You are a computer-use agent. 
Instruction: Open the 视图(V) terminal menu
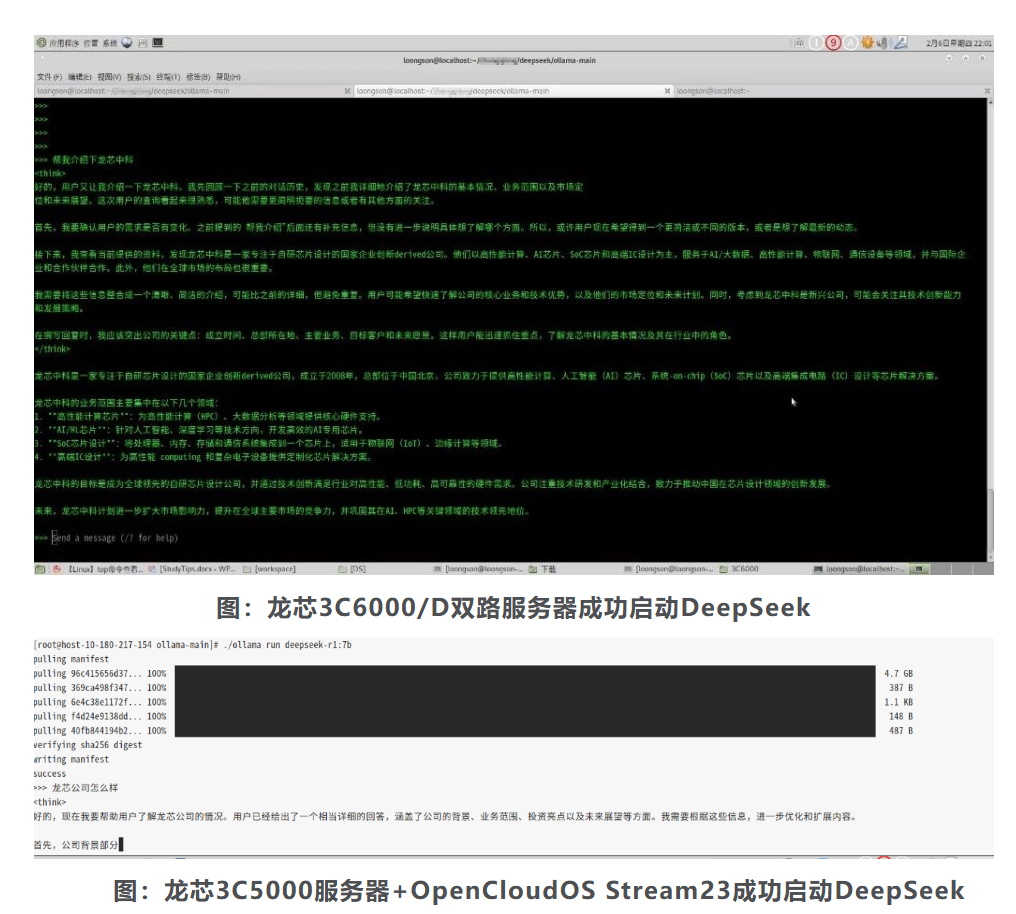pyautogui.click(x=109, y=76)
